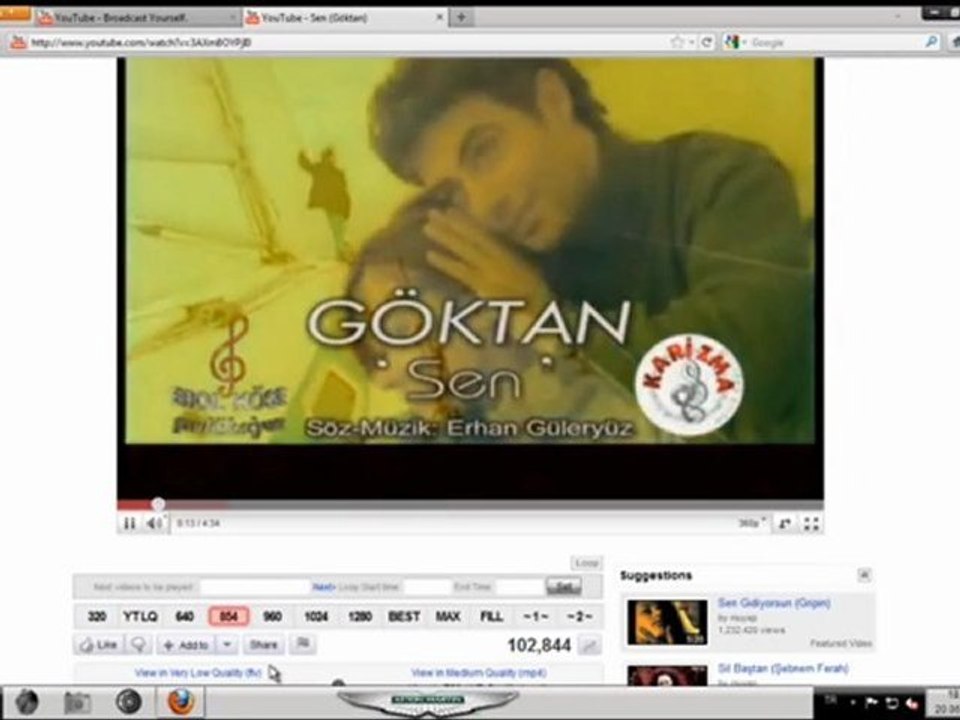The image size is (960, 720).
Task: Click the YouTube favicon in the address bar
Action: 18,42
